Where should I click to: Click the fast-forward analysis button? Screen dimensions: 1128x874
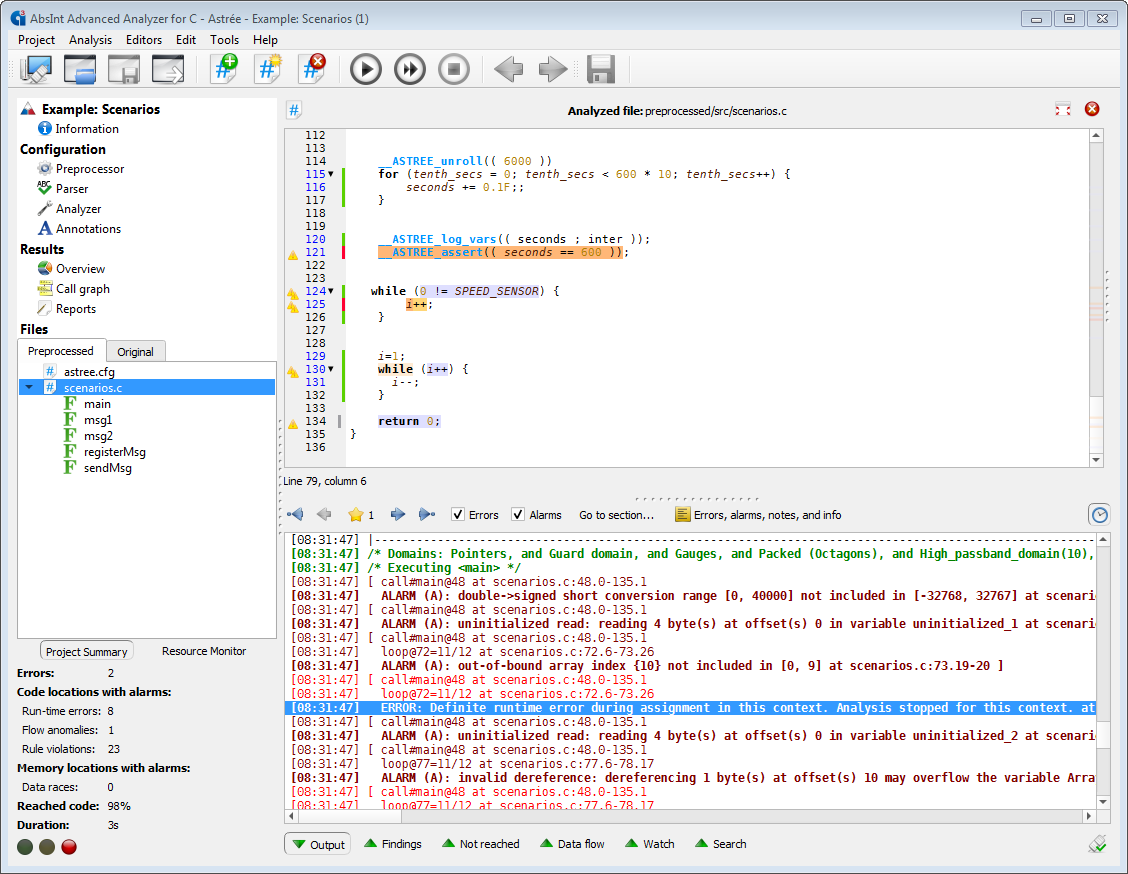(x=410, y=70)
